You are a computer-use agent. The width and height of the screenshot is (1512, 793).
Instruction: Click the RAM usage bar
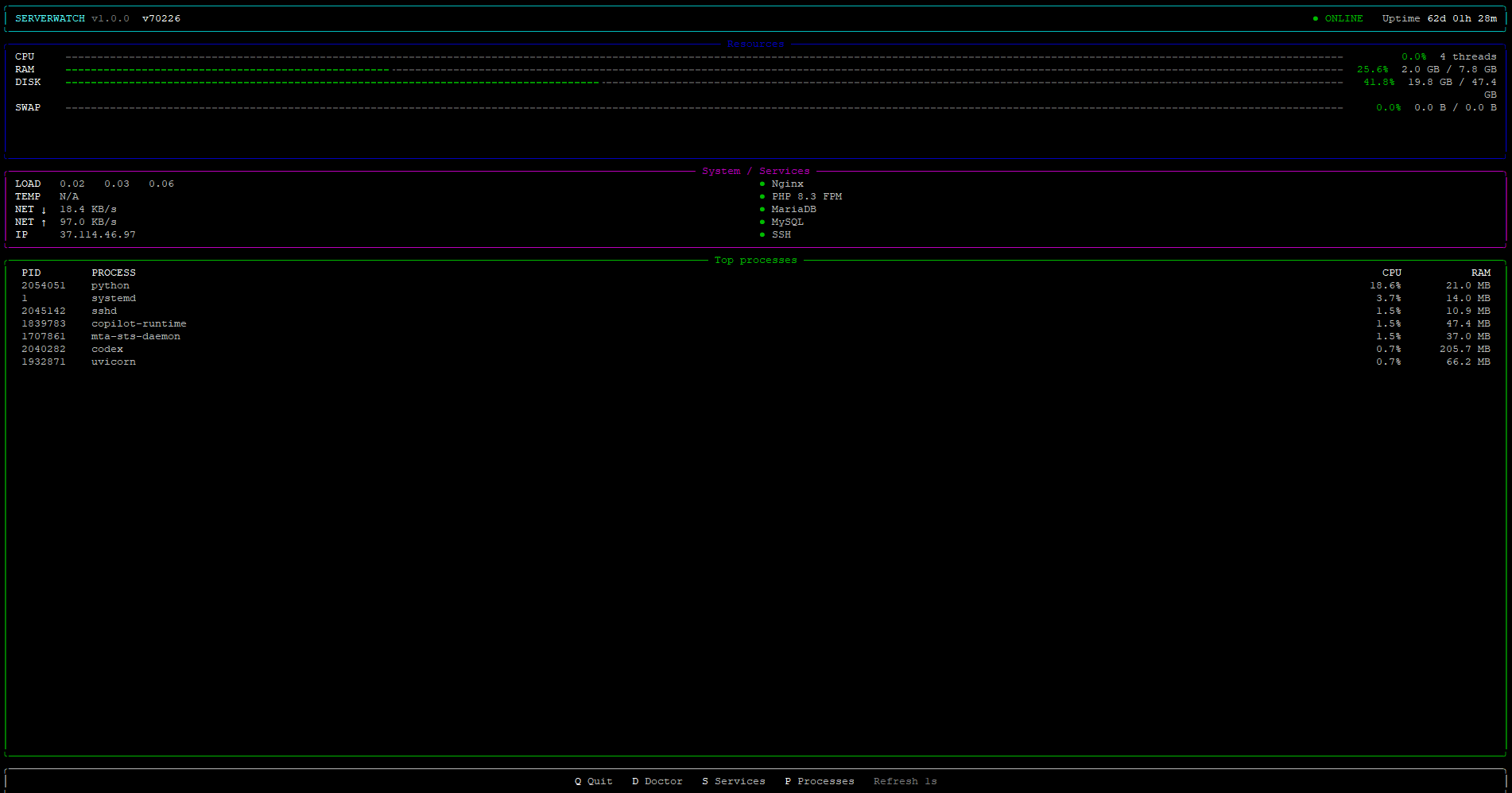coord(704,70)
